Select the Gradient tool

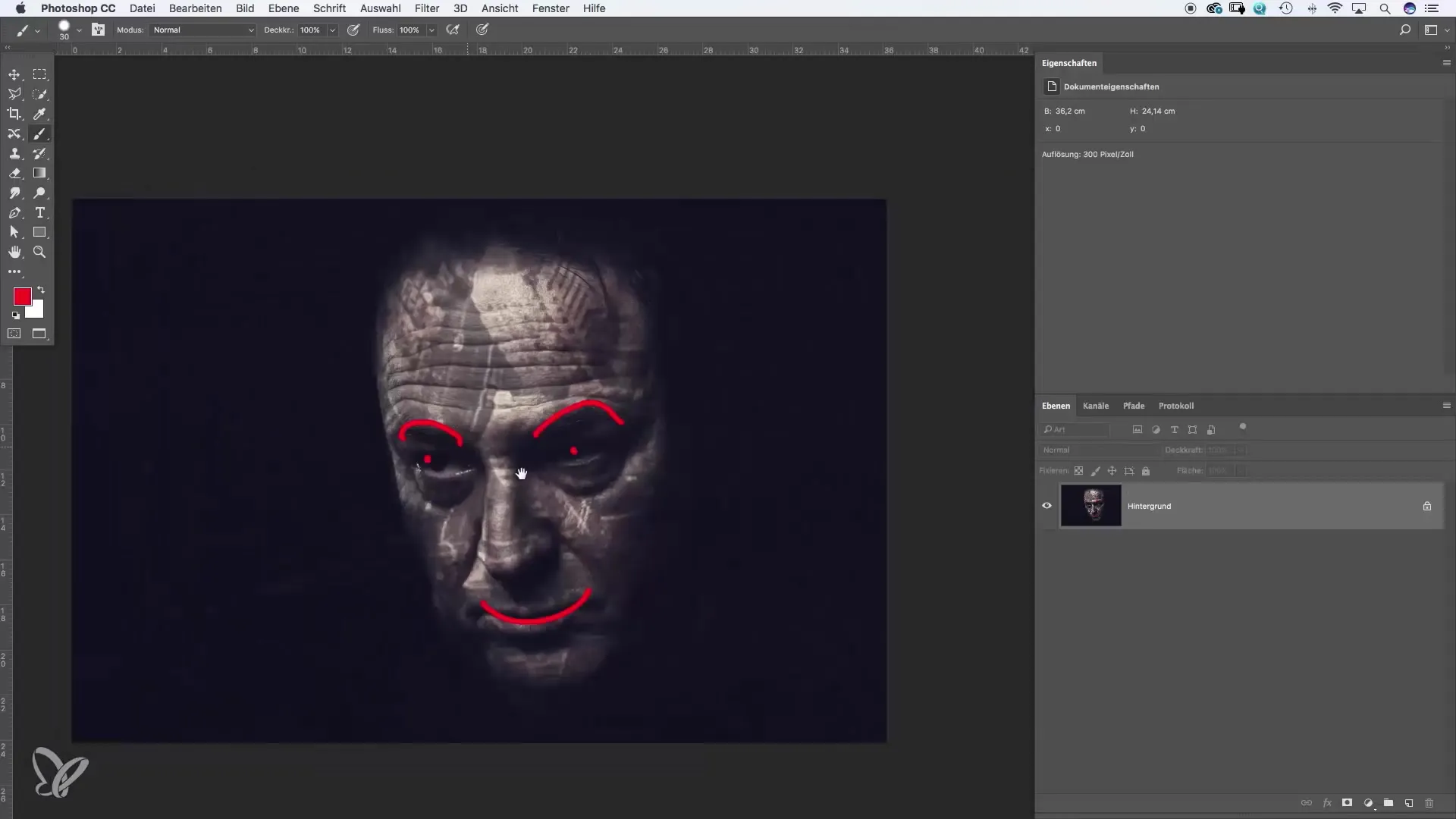tap(39, 173)
